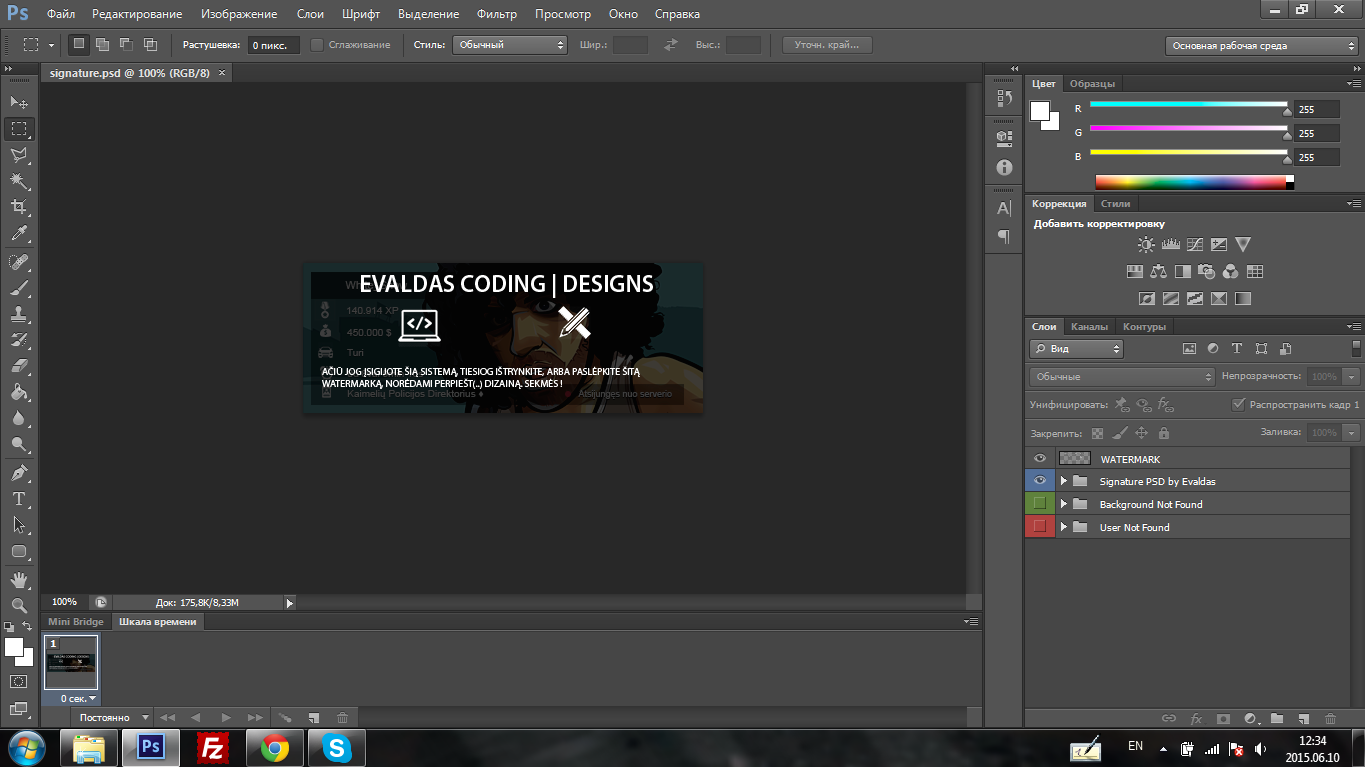Show the Background Not Found group
Image resolution: width=1365 pixels, height=767 pixels.
1039,504
